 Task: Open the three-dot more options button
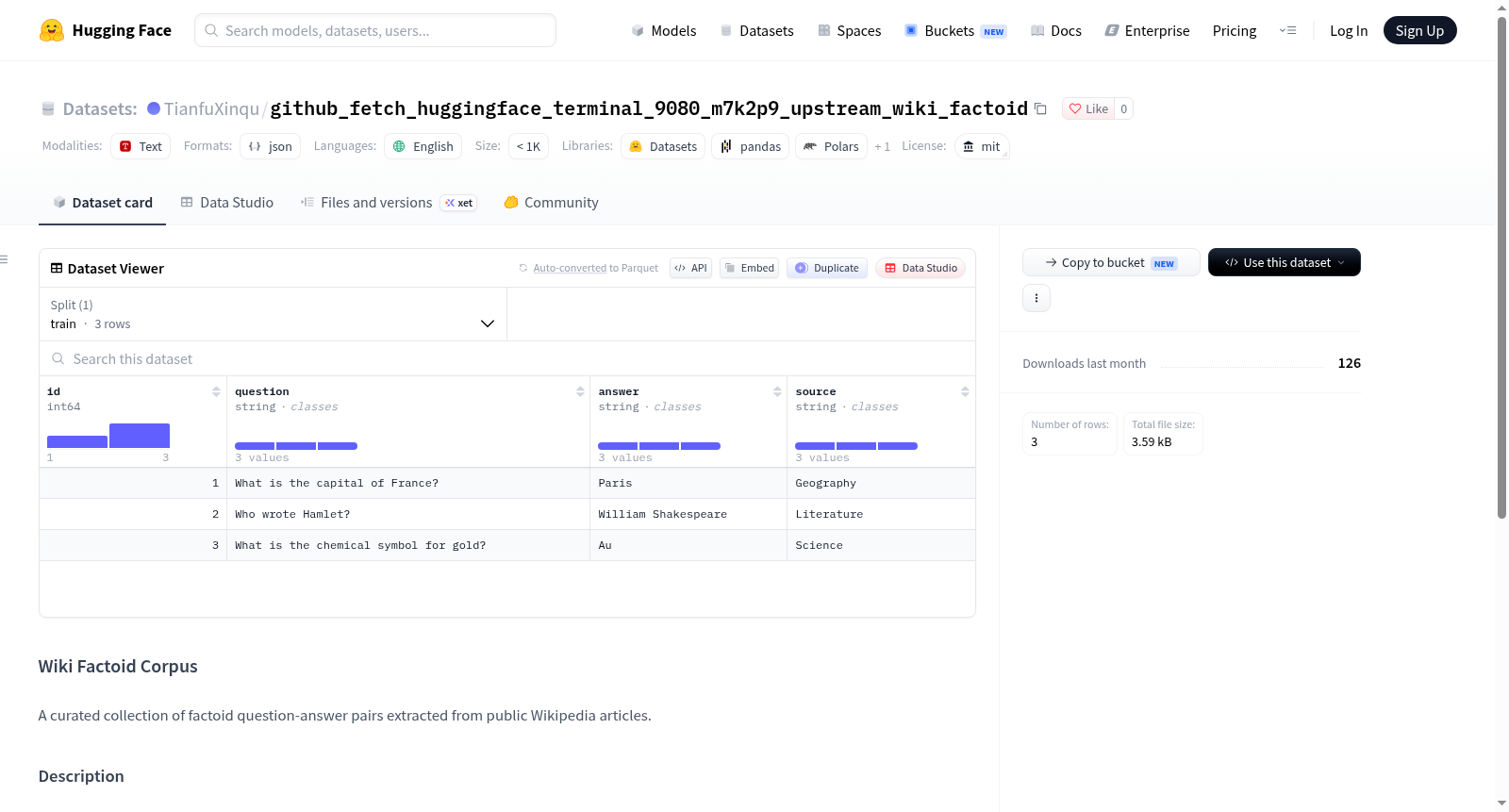(x=1036, y=298)
